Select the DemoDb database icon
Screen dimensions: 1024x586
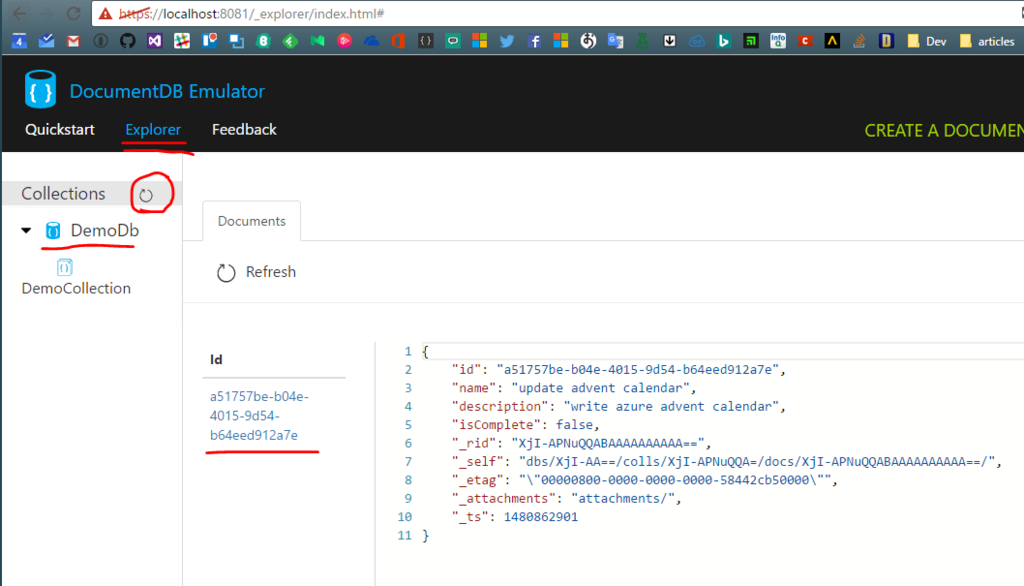pyautogui.click(x=53, y=230)
